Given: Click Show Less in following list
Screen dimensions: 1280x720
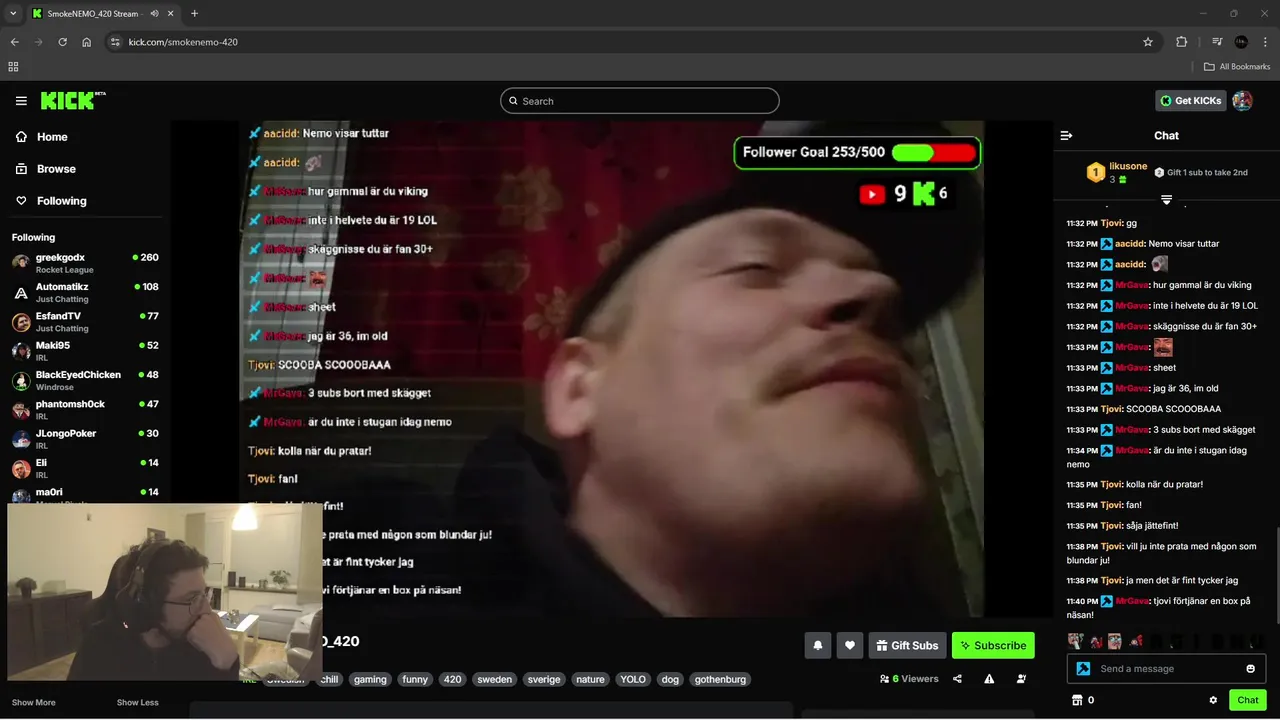Looking at the screenshot, I should [138, 702].
